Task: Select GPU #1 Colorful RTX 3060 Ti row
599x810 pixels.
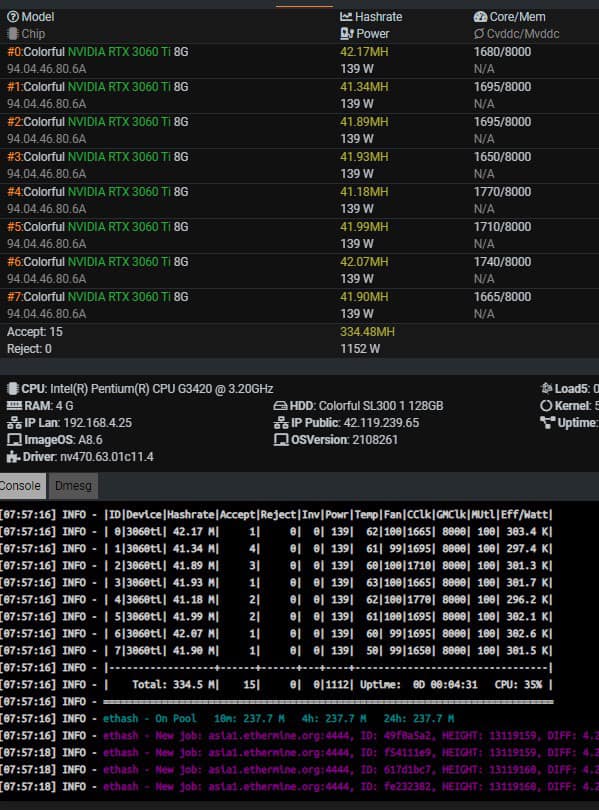Action: (x=300, y=96)
